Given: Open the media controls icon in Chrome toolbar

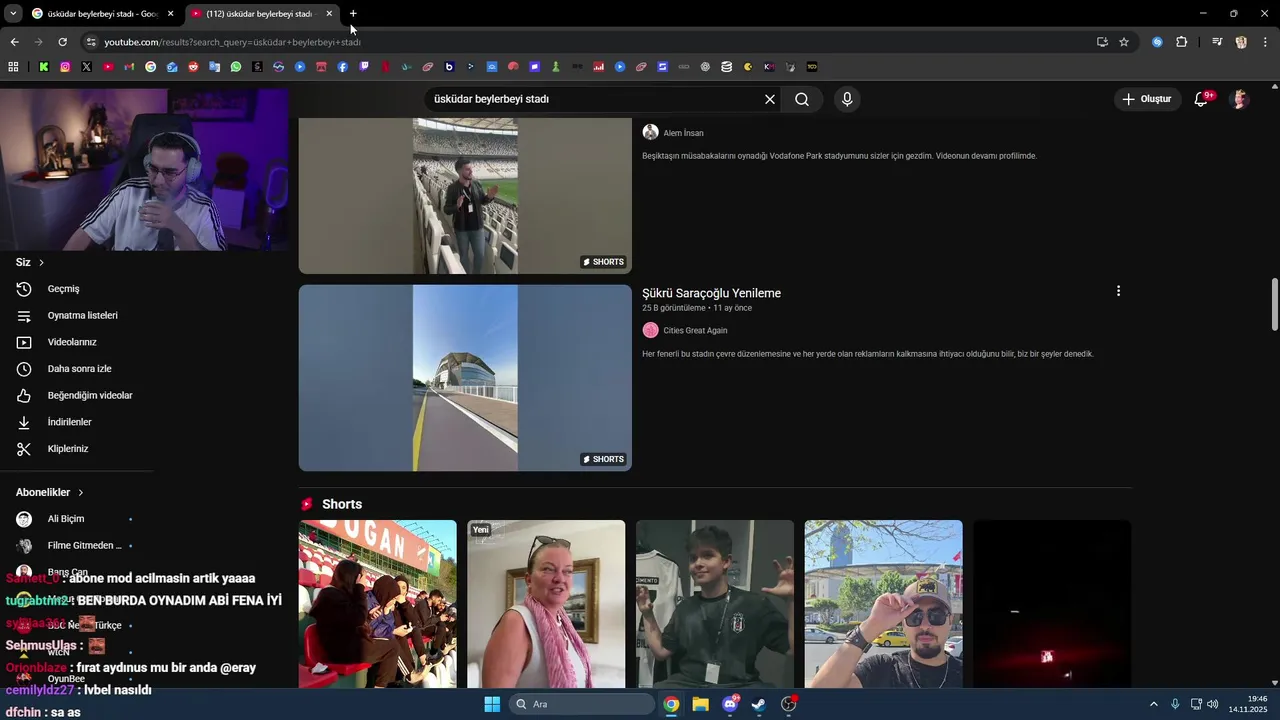Looking at the screenshot, I should coord(1217,42).
